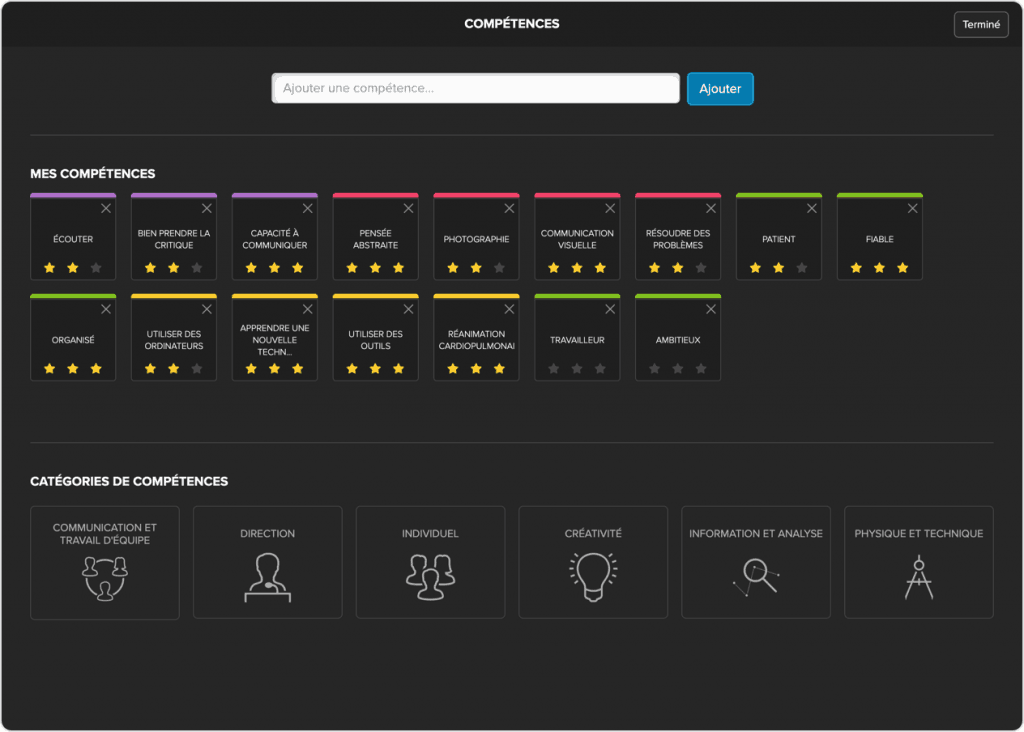Remove the Réanimation cardiopulmonaire skill
The width and height of the screenshot is (1024, 732).
(509, 310)
